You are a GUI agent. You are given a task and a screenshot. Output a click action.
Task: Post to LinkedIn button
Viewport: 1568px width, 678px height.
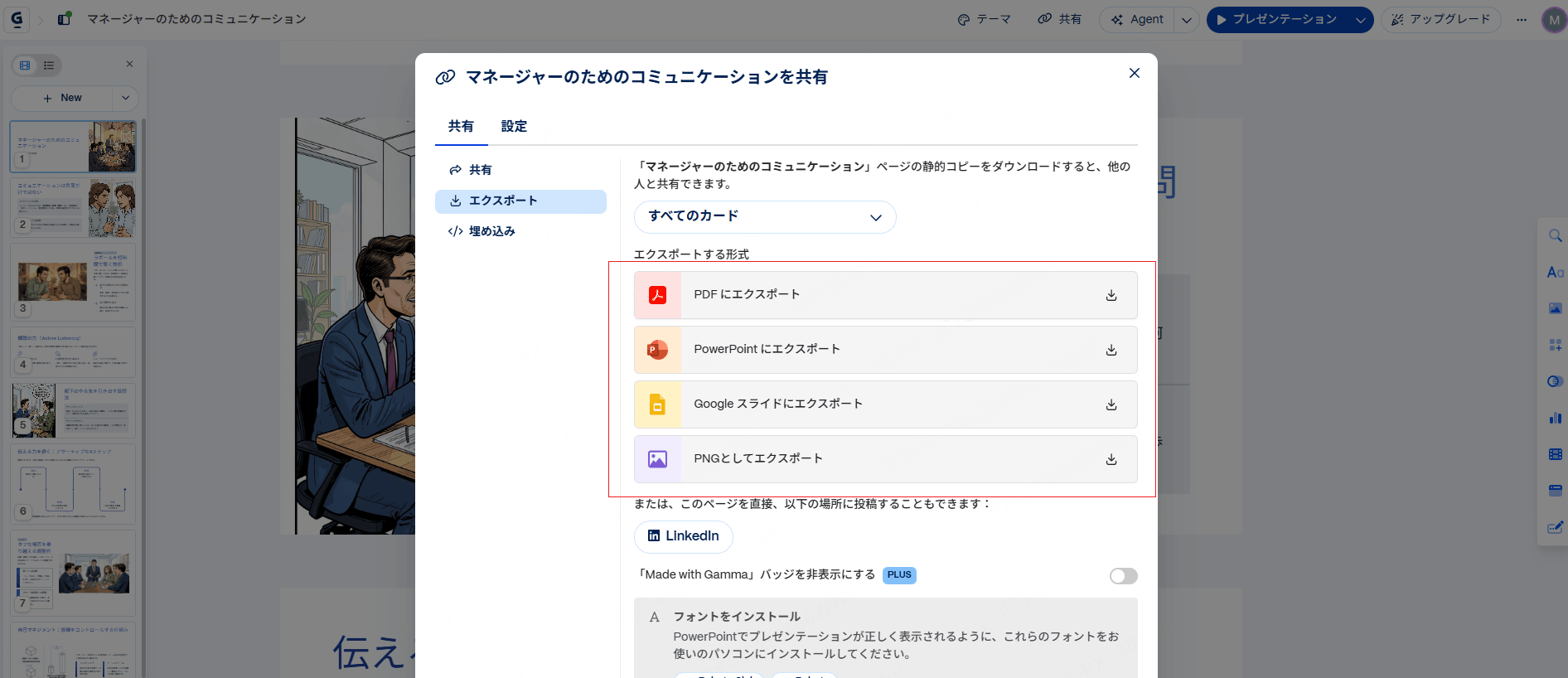(x=684, y=536)
